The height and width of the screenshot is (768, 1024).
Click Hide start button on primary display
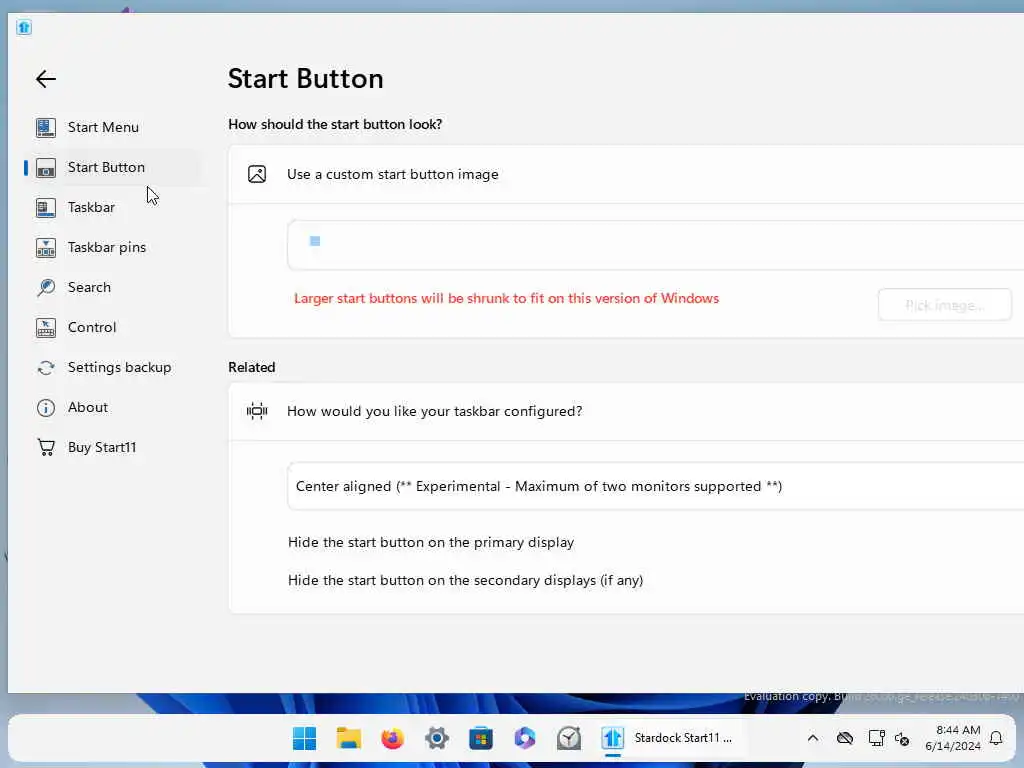click(x=431, y=543)
